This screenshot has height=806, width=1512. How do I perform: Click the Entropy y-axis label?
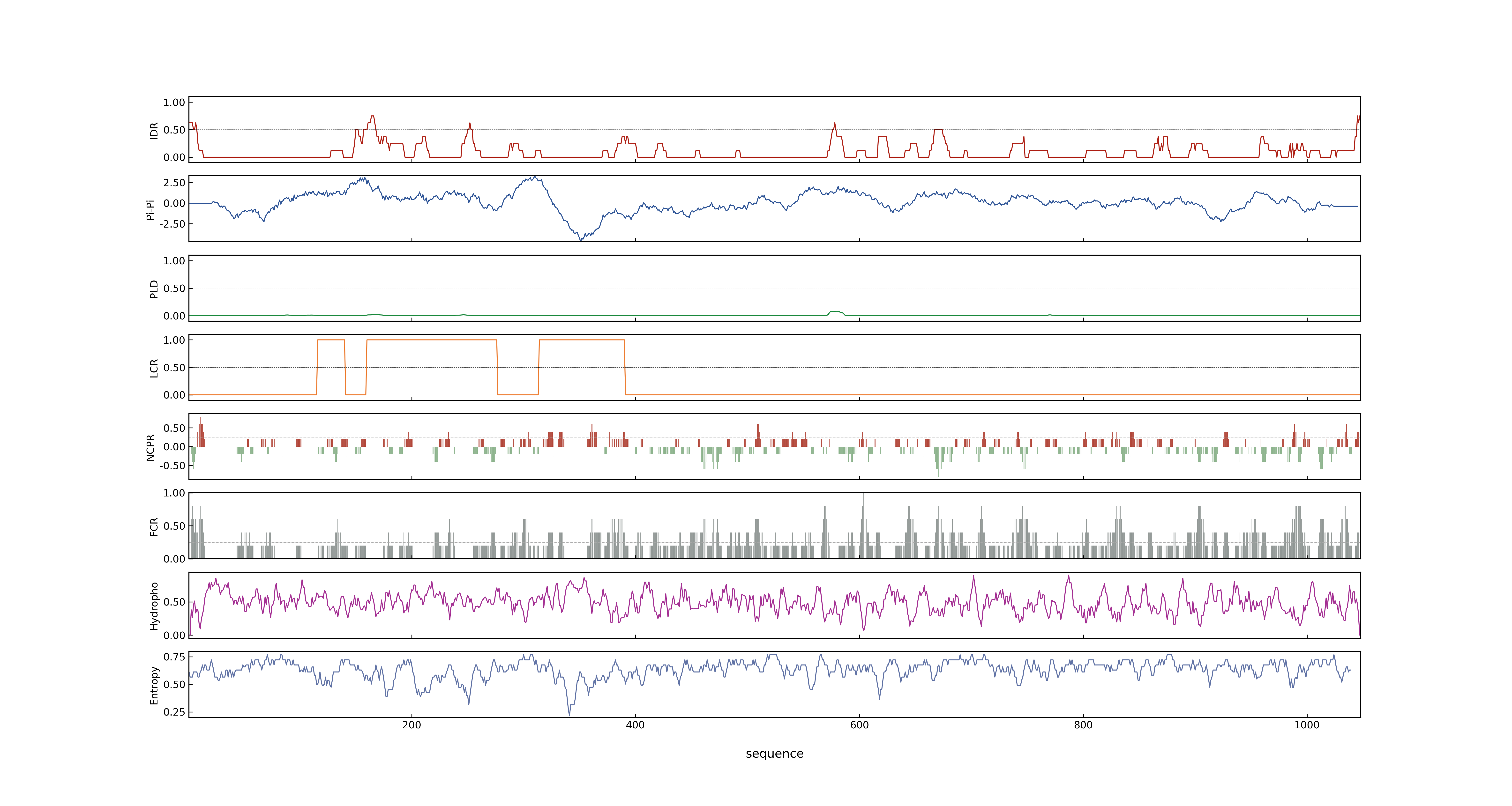(x=154, y=685)
